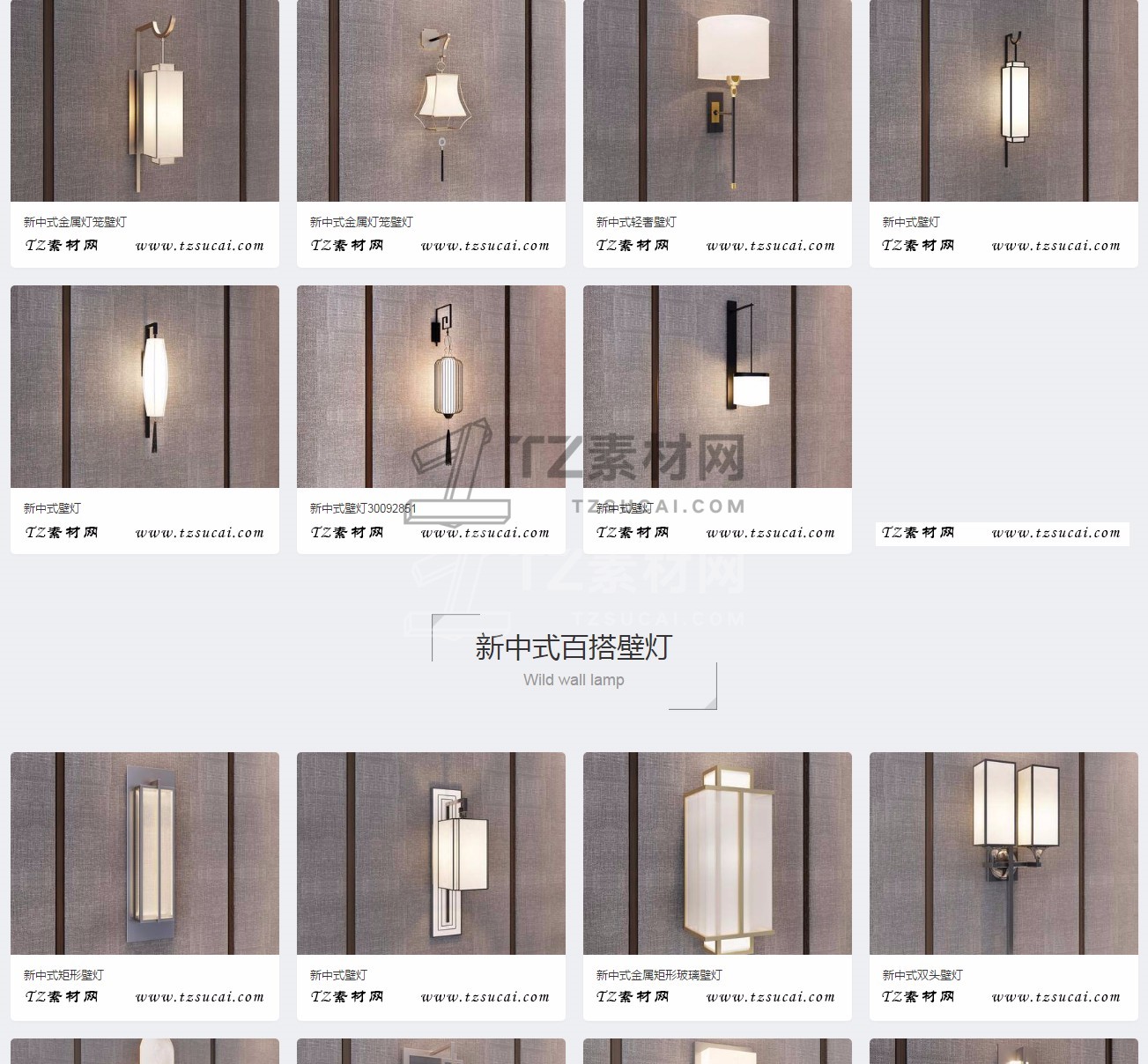Viewport: 1148px width, 1064px height.
Task: Click the Wild wall lamp subtitle
Action: 574,680
